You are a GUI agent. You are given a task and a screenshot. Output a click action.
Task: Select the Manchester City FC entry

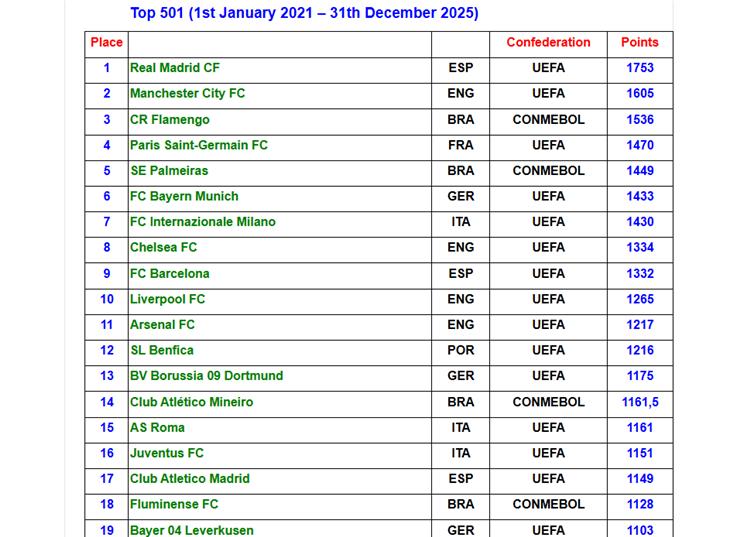point(187,93)
